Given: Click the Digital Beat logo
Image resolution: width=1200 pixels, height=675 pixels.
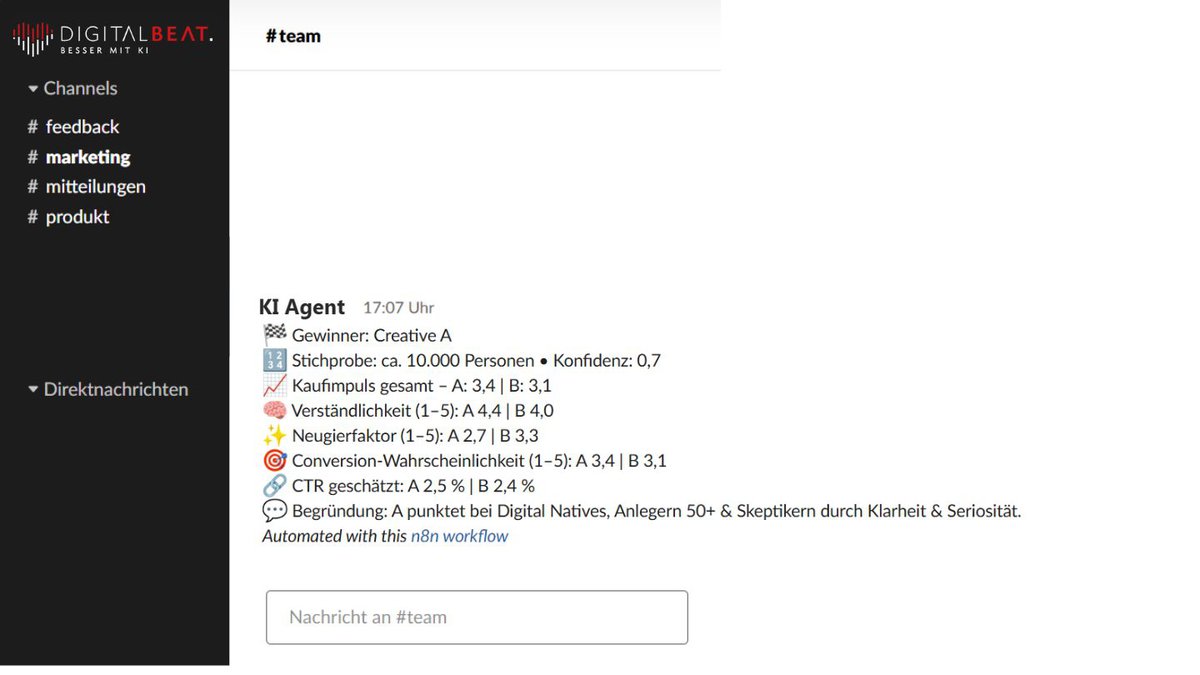Looking at the screenshot, I should (x=112, y=38).
